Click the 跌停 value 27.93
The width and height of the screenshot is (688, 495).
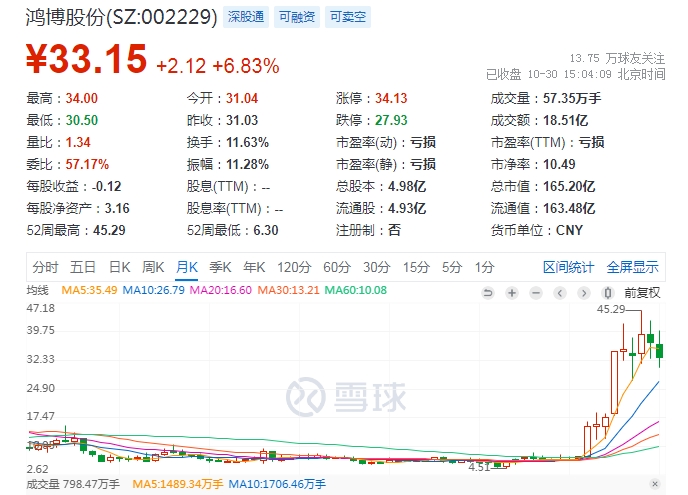391,120
